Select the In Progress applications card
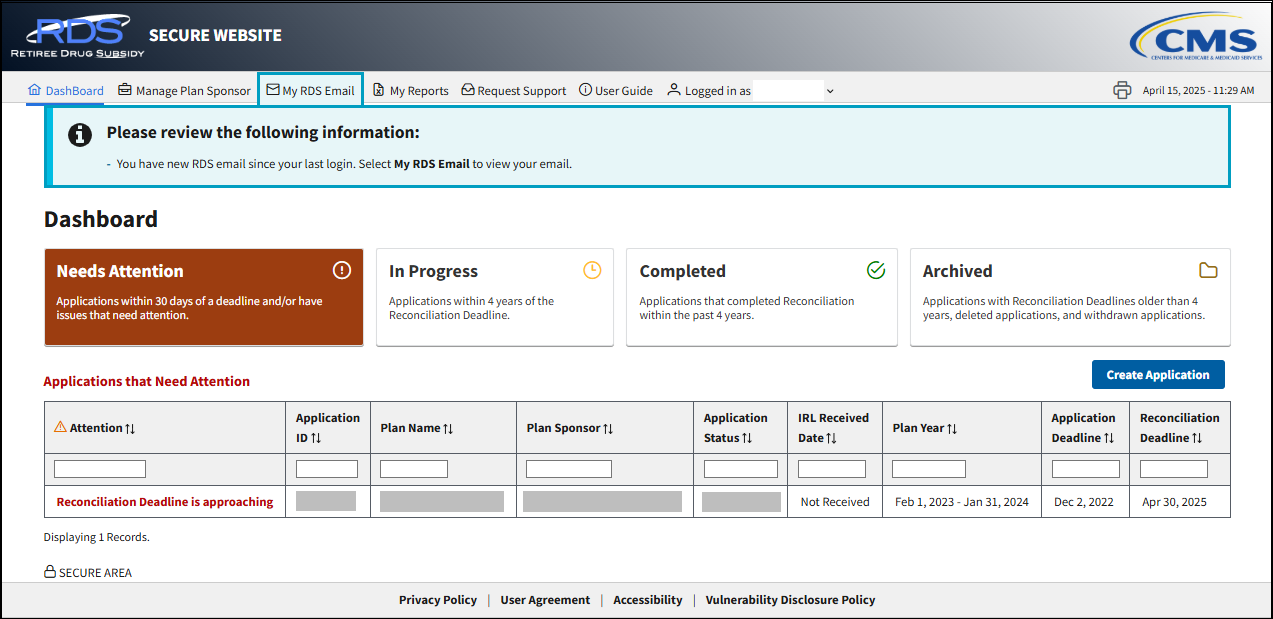1273x619 pixels. tap(494, 297)
